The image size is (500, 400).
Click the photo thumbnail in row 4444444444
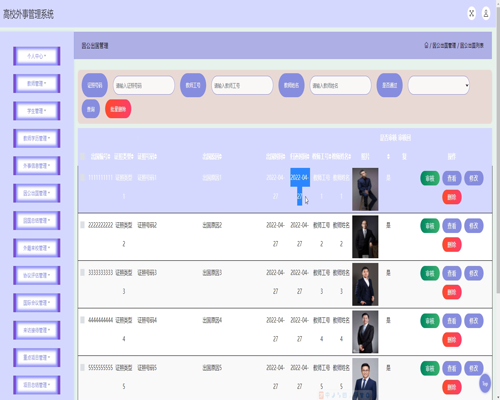pos(365,332)
